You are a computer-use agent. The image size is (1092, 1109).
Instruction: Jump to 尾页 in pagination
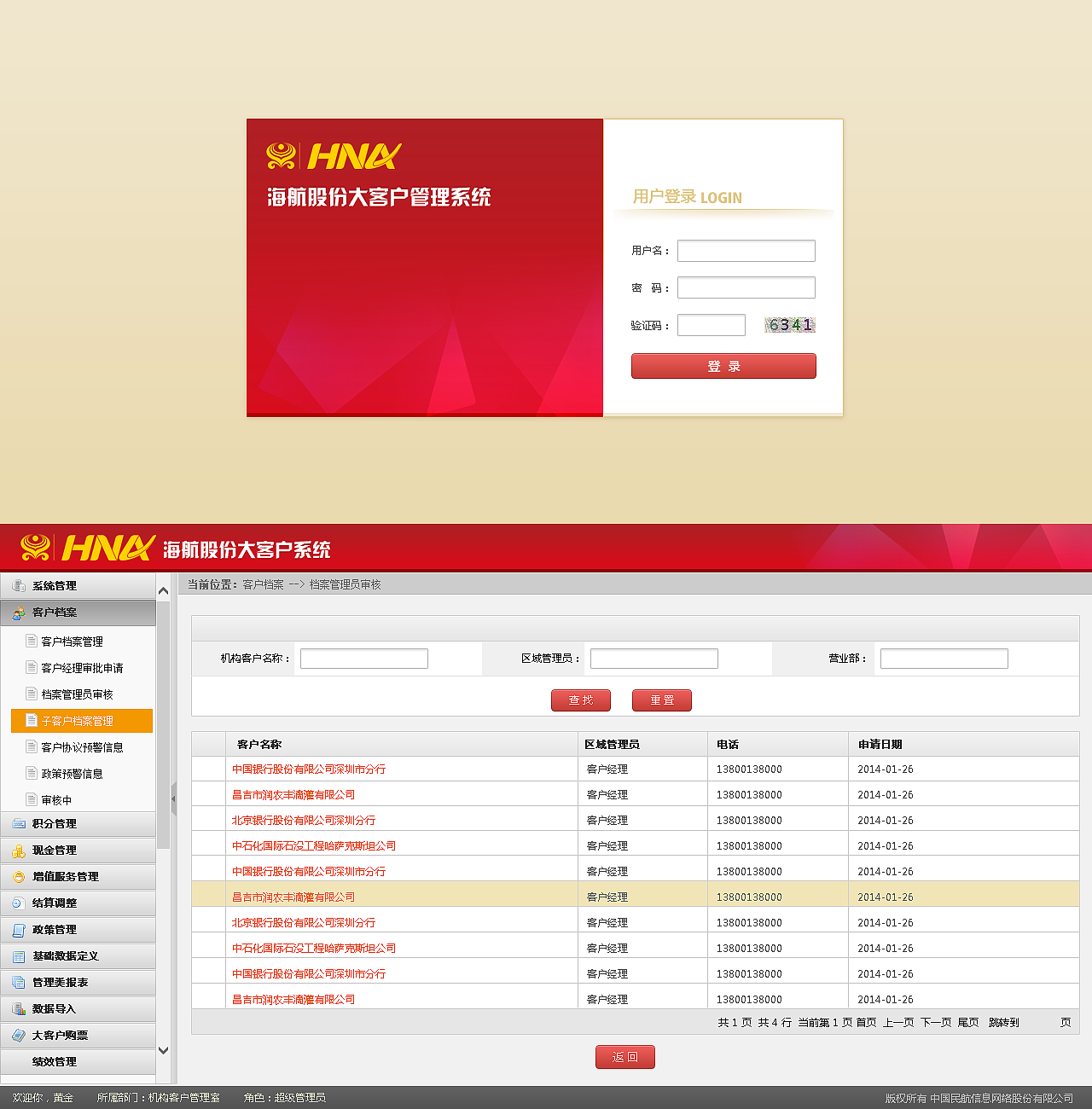click(968, 1022)
